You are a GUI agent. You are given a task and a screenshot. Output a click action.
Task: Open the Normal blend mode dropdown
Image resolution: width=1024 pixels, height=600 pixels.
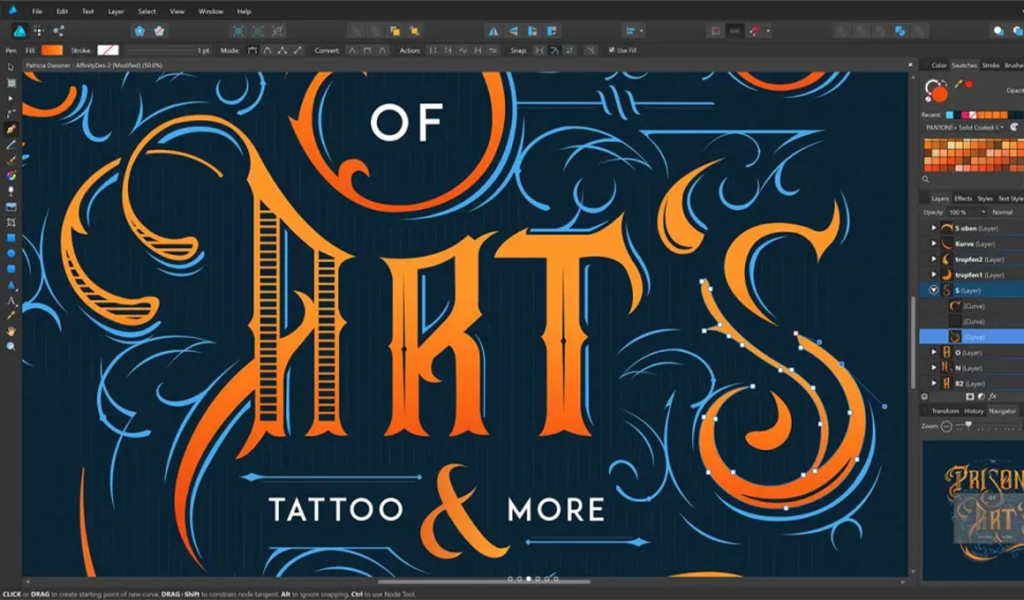click(x=1006, y=212)
